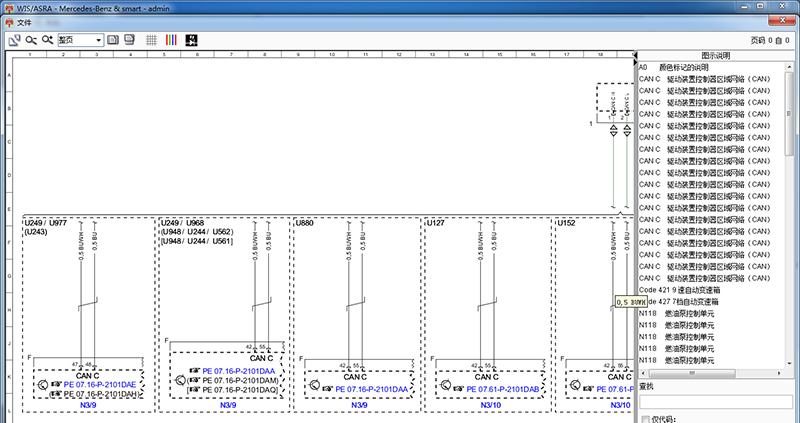Click the legend horizontal scrollbar thumb
This screenshot has width=800, height=423.
tap(691, 374)
